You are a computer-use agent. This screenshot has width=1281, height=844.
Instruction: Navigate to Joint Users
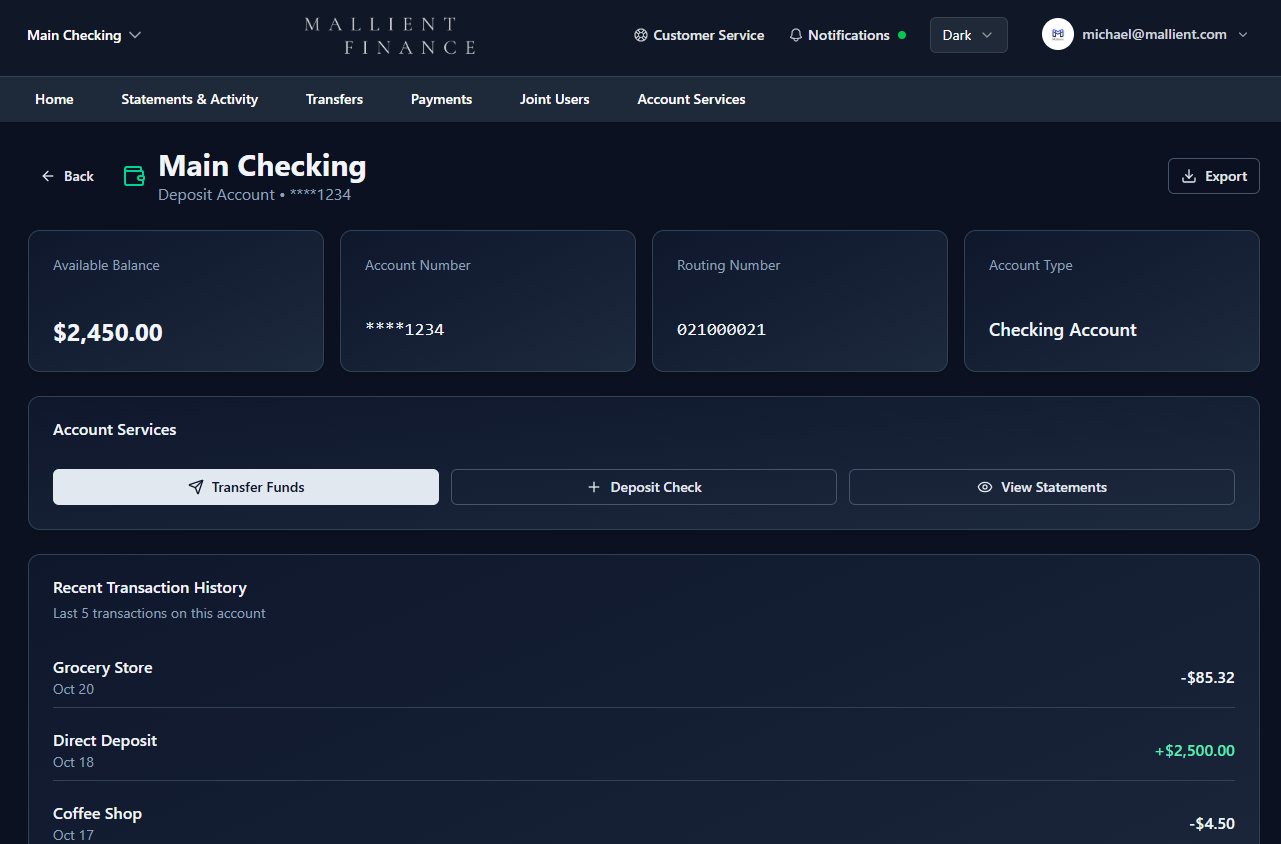(554, 99)
